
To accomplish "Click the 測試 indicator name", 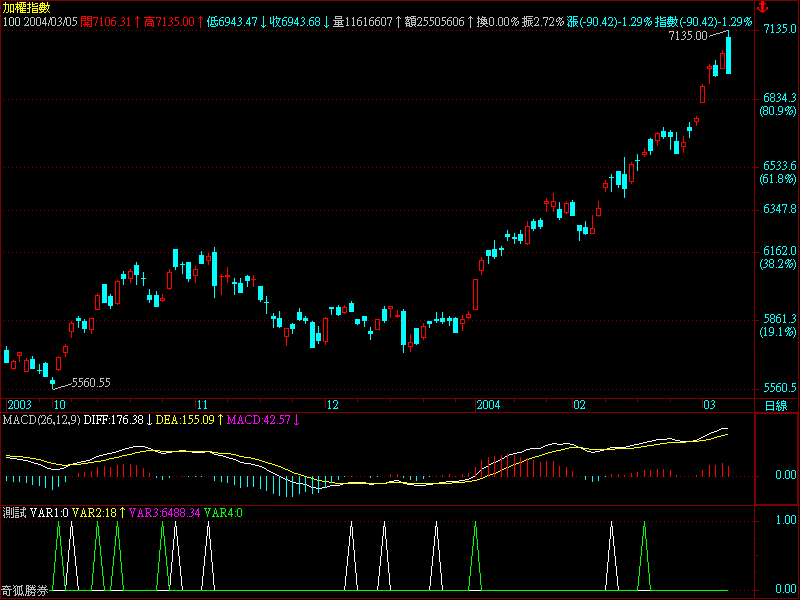I will (14, 512).
